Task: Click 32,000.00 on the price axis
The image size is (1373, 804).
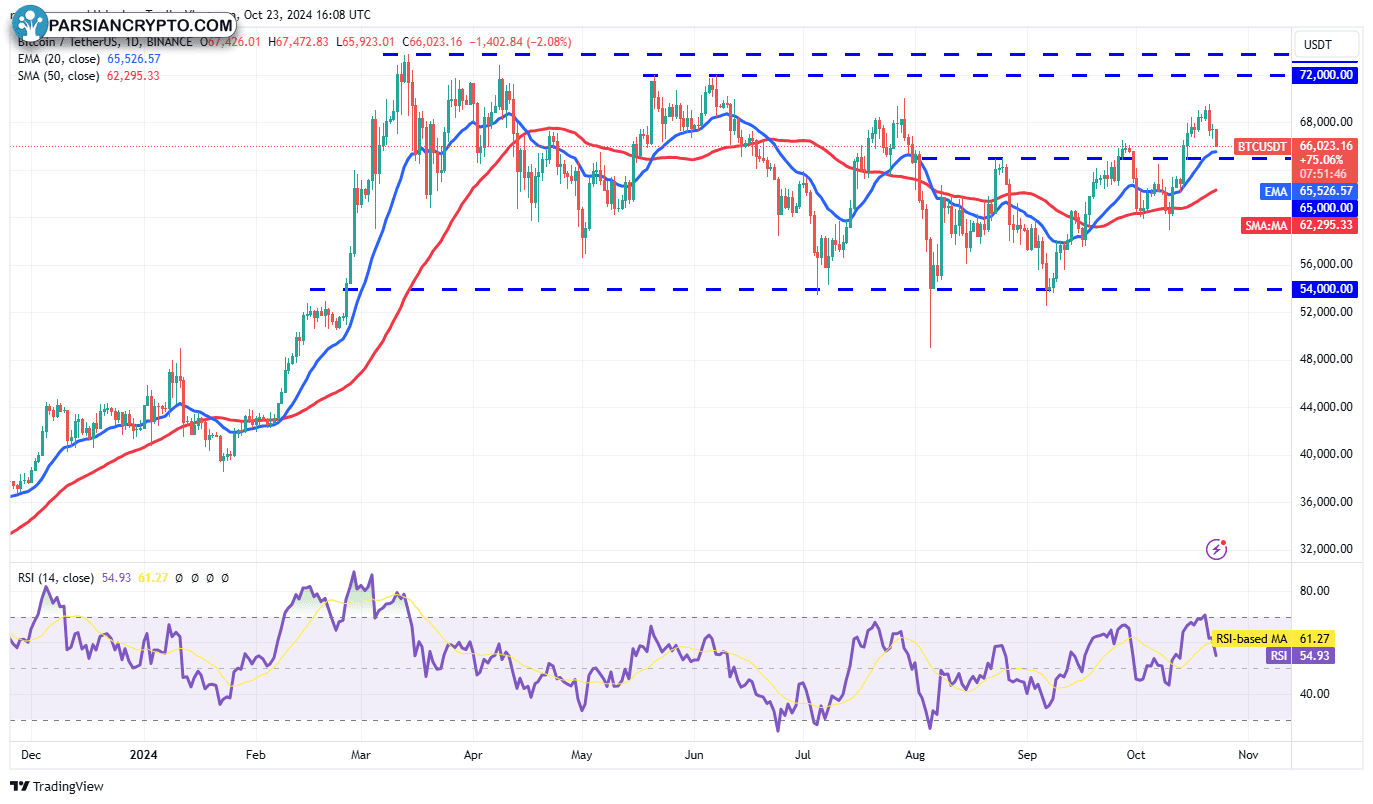Action: 1326,549
